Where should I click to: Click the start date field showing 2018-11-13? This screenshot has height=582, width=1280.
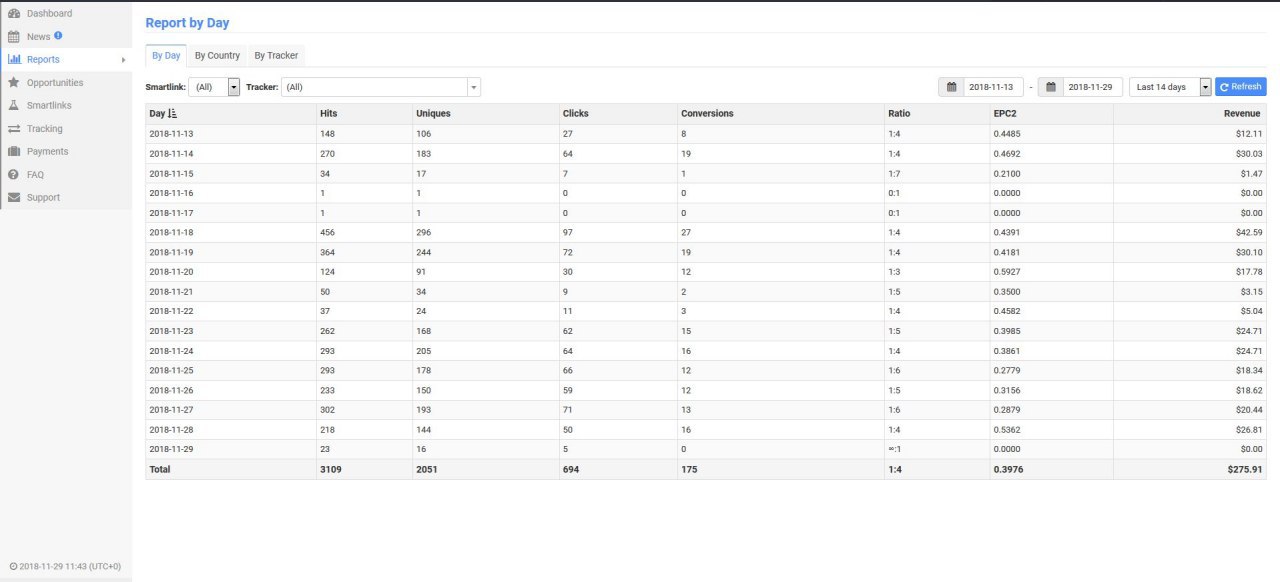point(993,87)
